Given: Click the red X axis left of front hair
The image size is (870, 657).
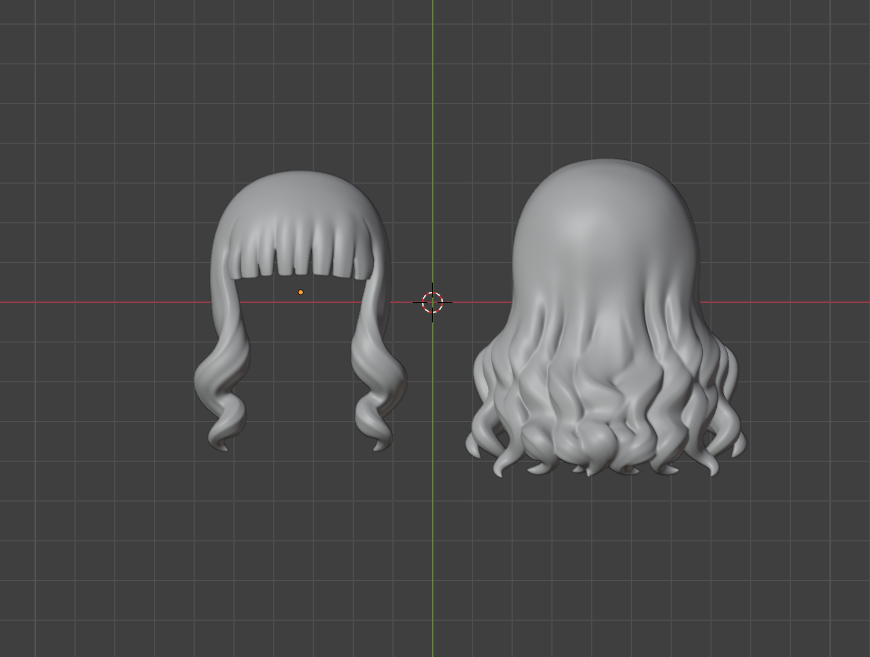Looking at the screenshot, I should pos(100,302).
